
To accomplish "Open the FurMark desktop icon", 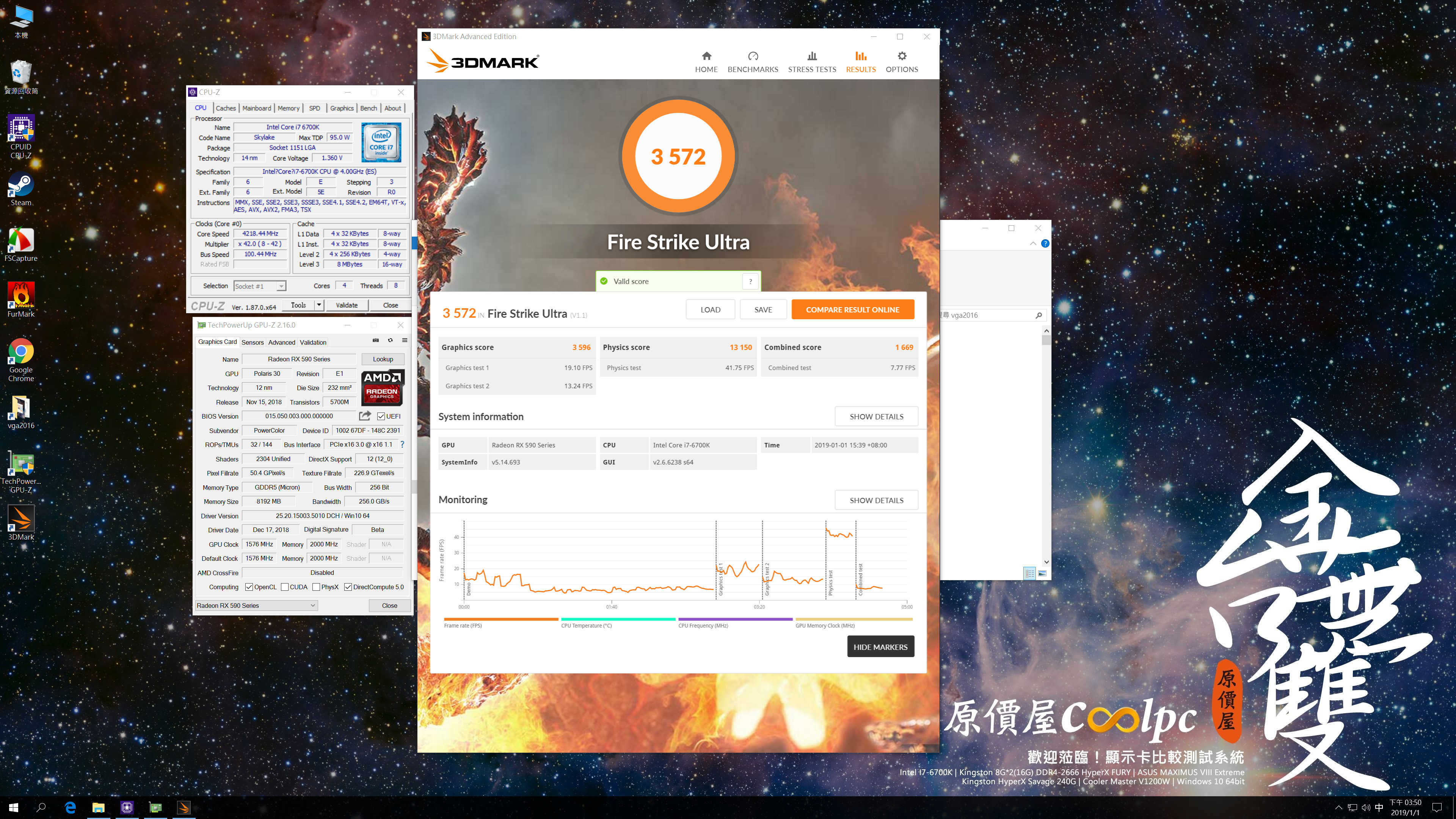I will pyautogui.click(x=21, y=300).
